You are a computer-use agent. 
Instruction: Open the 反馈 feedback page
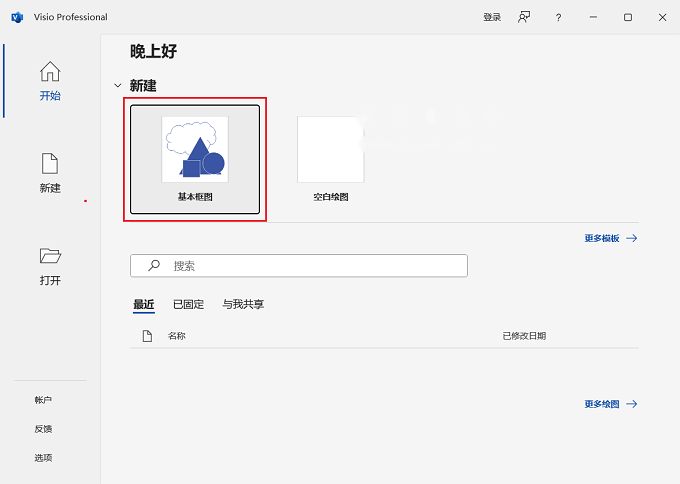(x=43, y=429)
